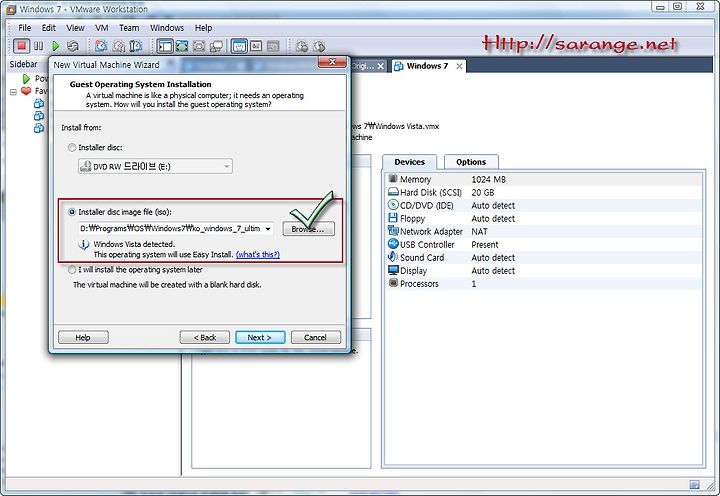Image resolution: width=720 pixels, height=496 pixels.
Task: Open the Team menu
Action: [129, 28]
